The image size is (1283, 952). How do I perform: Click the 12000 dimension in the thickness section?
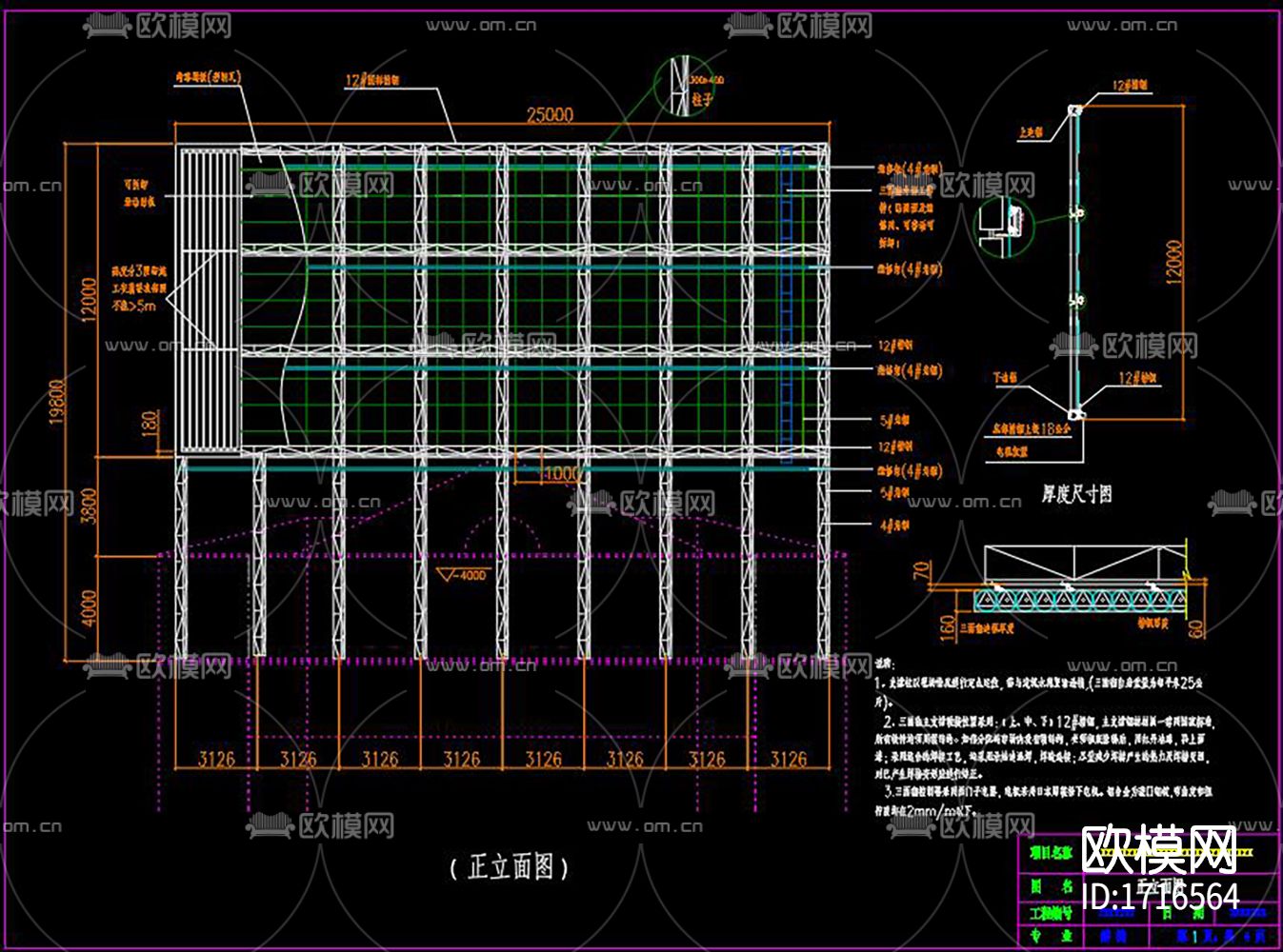coord(1173,262)
